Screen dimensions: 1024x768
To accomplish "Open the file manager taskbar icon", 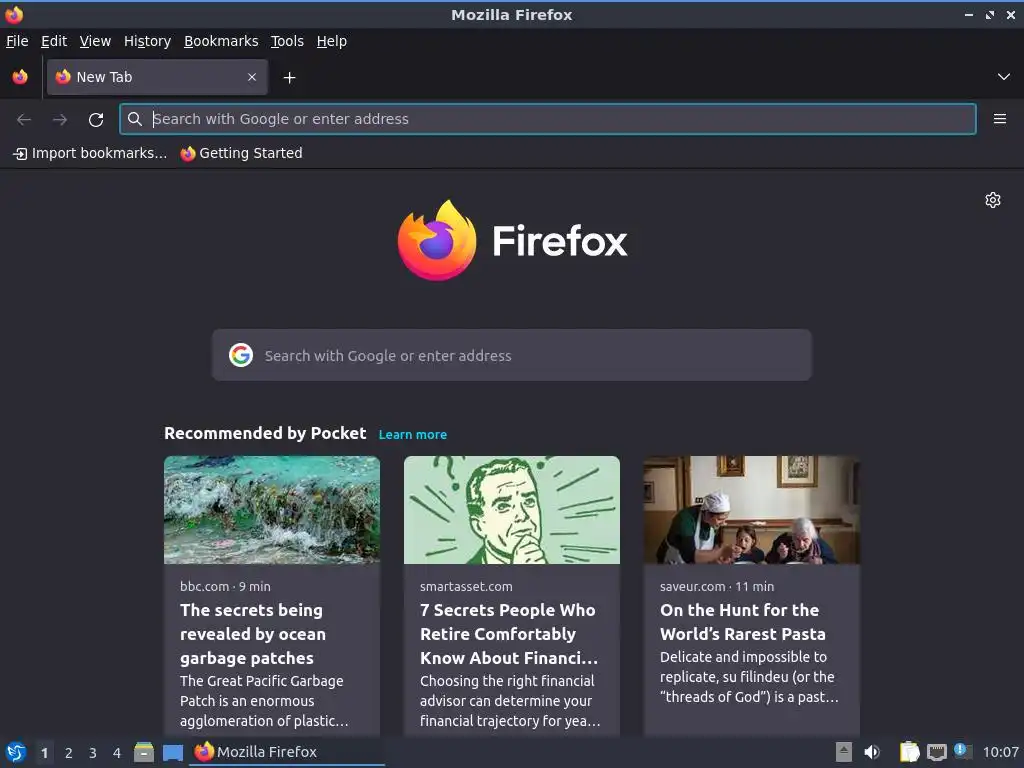I will point(144,752).
